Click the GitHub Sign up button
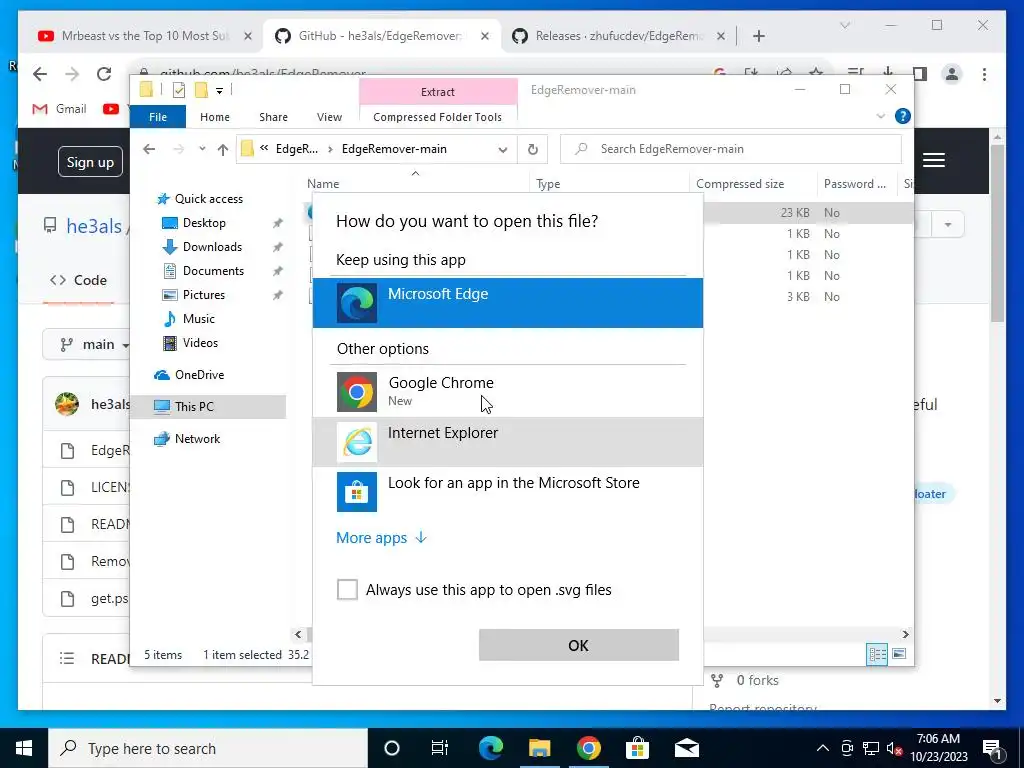The height and width of the screenshot is (768, 1024). [90, 162]
